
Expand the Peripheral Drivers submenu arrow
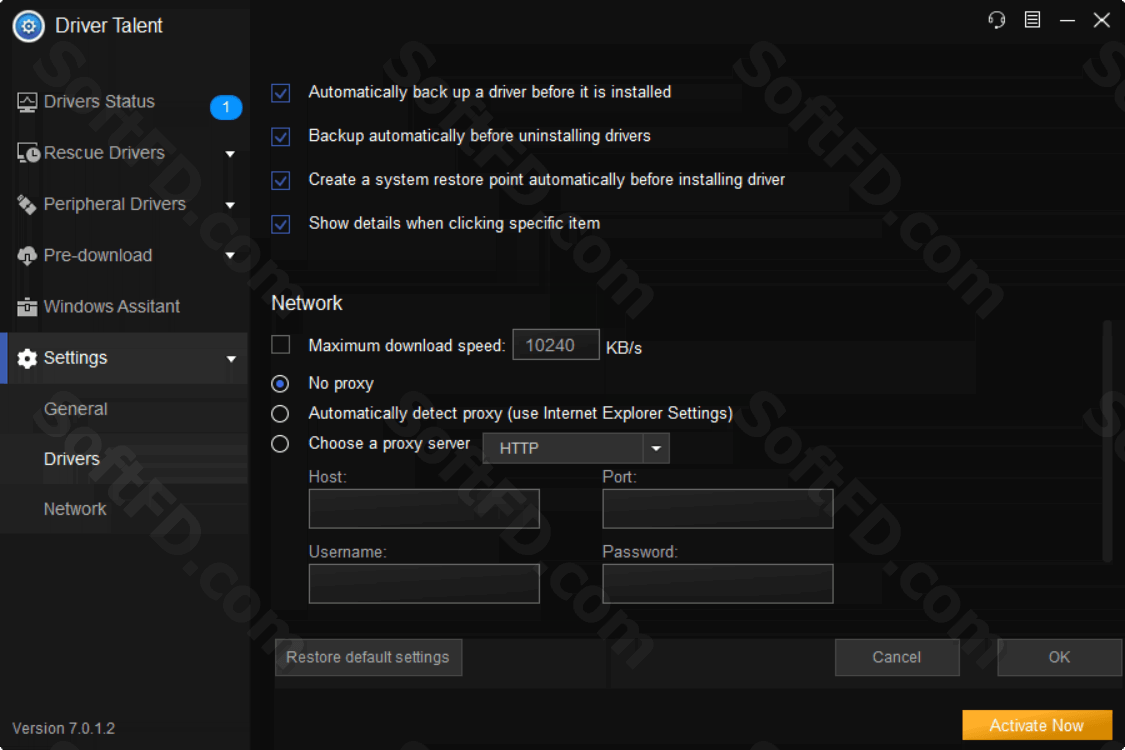point(230,205)
